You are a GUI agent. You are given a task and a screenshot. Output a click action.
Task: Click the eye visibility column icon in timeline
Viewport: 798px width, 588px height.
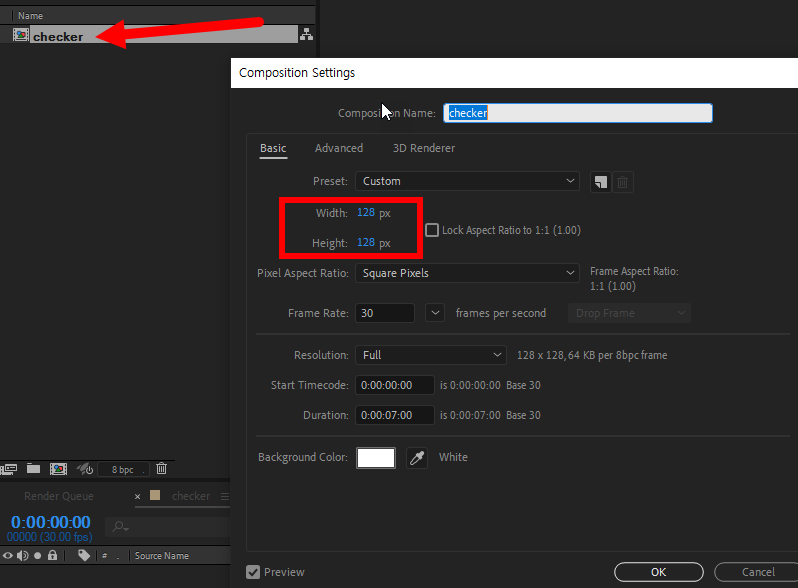click(x=8, y=556)
